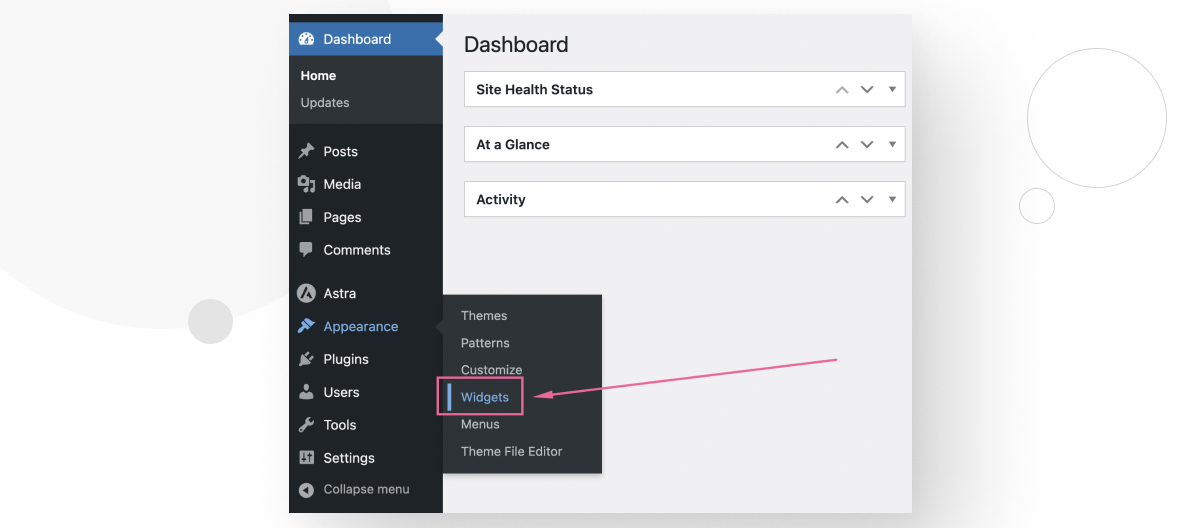Click the Media icon in sidebar
The image size is (1200, 528).
[307, 185]
